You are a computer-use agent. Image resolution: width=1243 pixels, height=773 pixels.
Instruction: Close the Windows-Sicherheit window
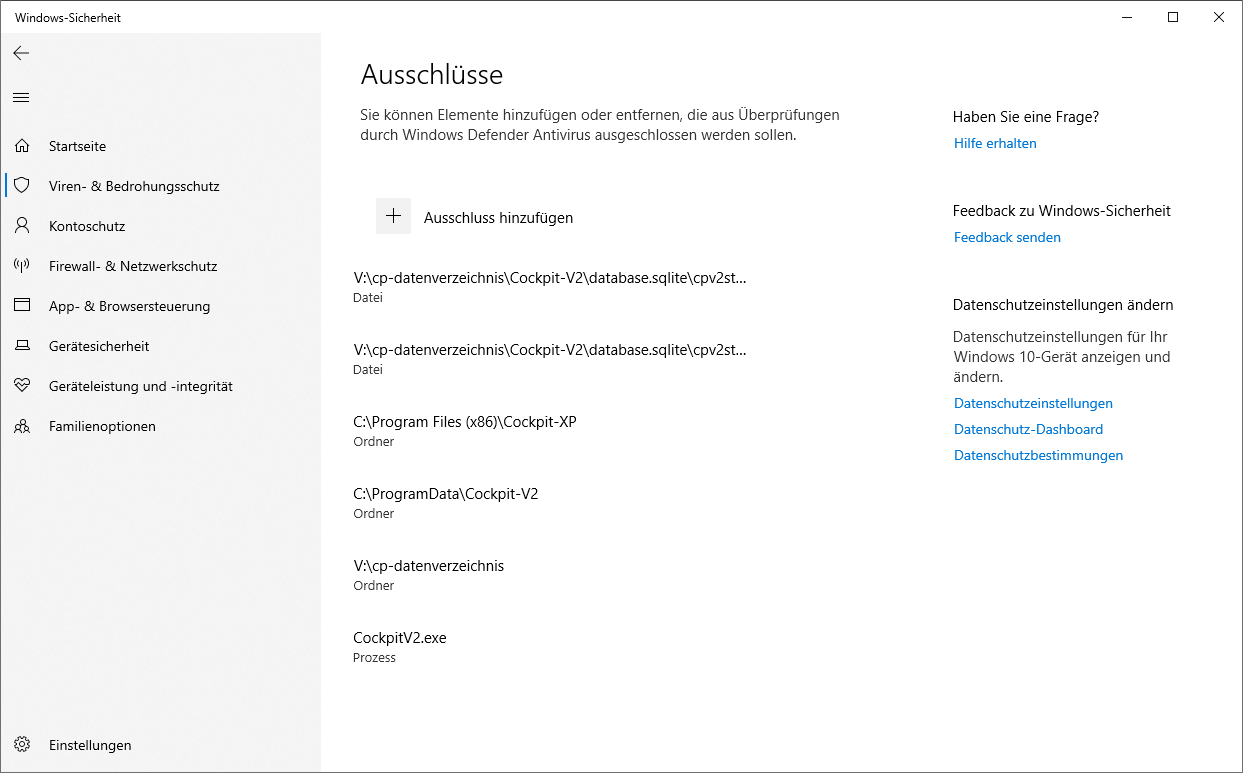(1219, 17)
